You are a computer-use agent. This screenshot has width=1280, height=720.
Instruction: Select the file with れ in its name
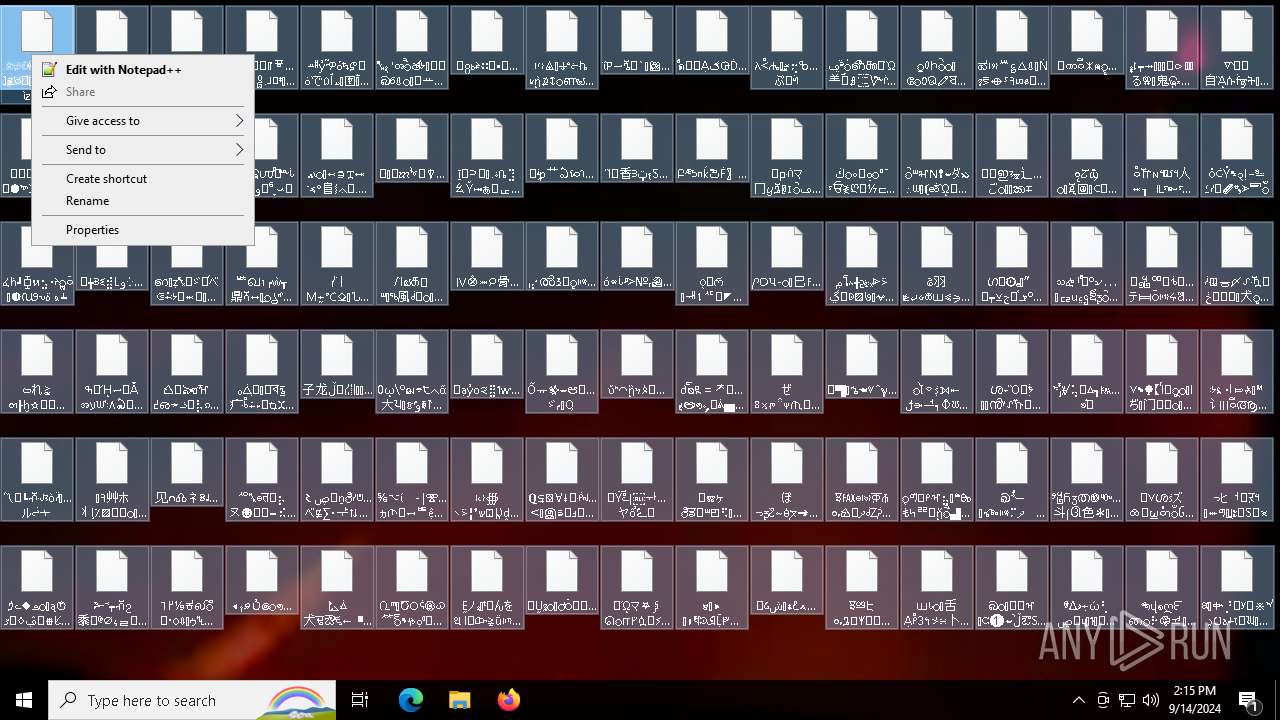tap(37, 372)
